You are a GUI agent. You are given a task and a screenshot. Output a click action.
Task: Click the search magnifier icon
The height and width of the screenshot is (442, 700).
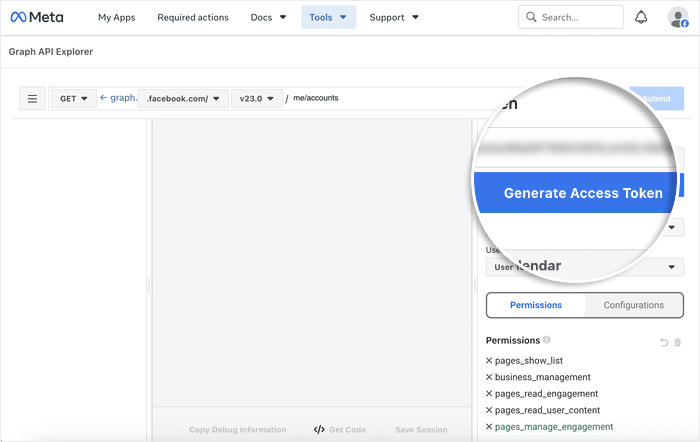tap(531, 17)
